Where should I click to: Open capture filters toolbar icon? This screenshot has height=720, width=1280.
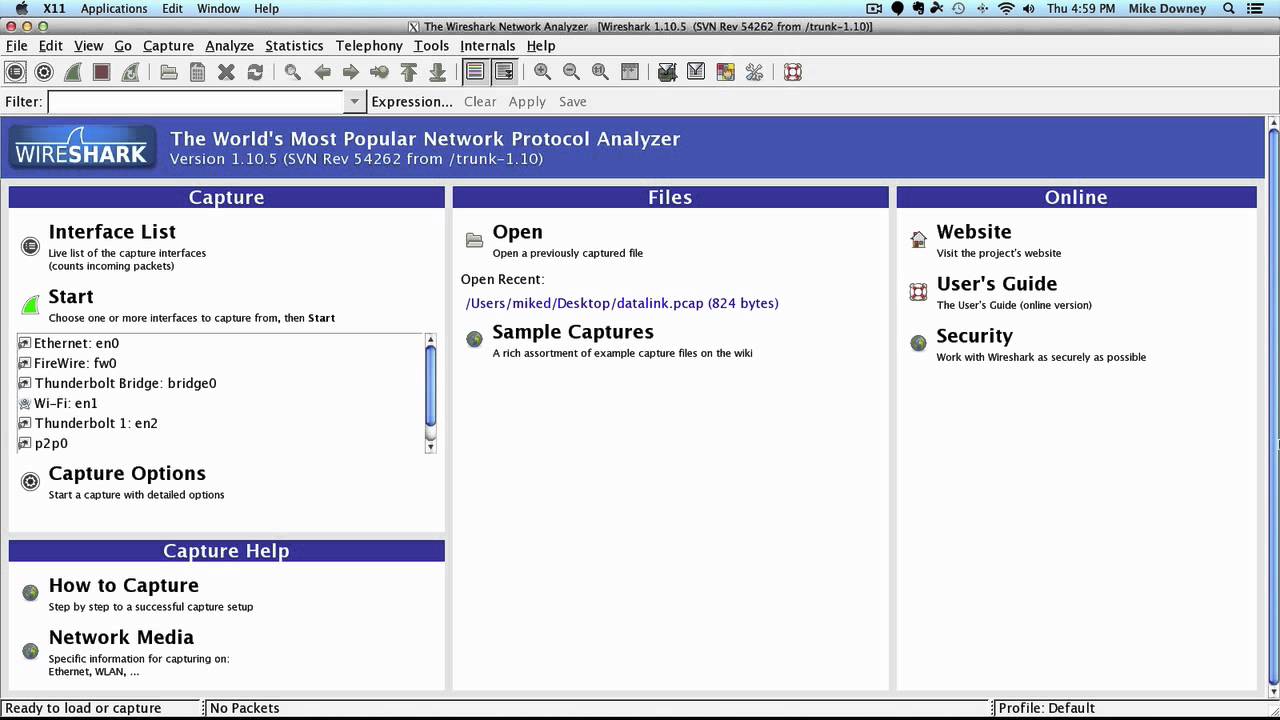[667, 72]
